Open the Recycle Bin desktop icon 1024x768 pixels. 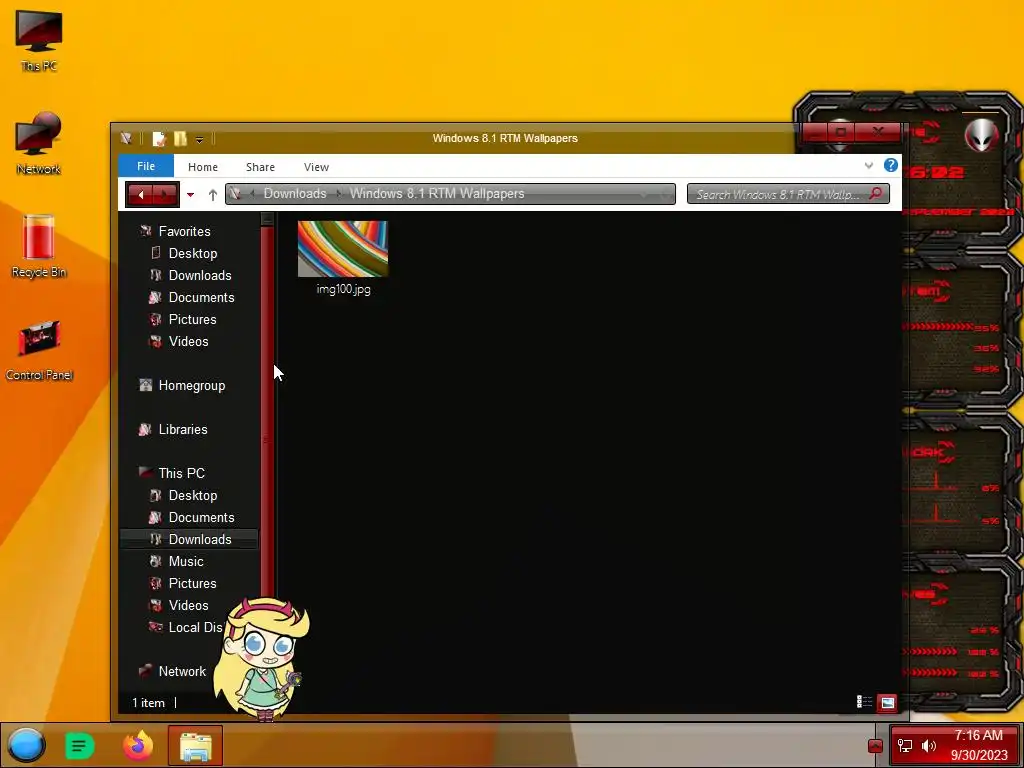tap(39, 246)
